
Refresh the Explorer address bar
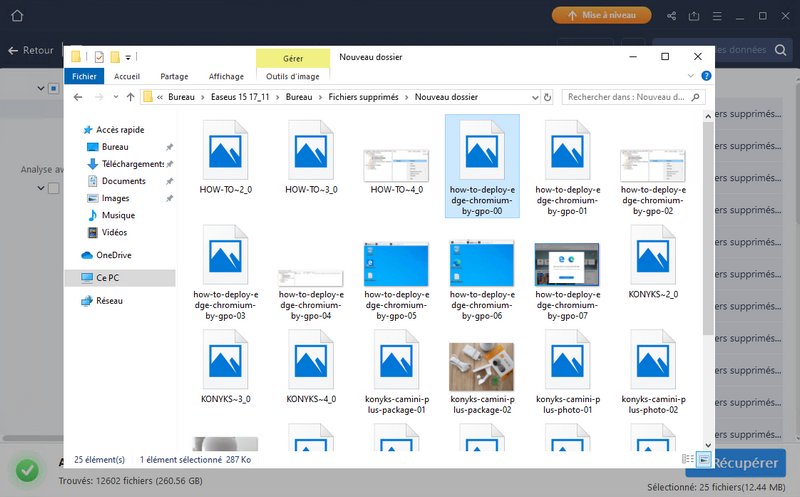pos(547,97)
